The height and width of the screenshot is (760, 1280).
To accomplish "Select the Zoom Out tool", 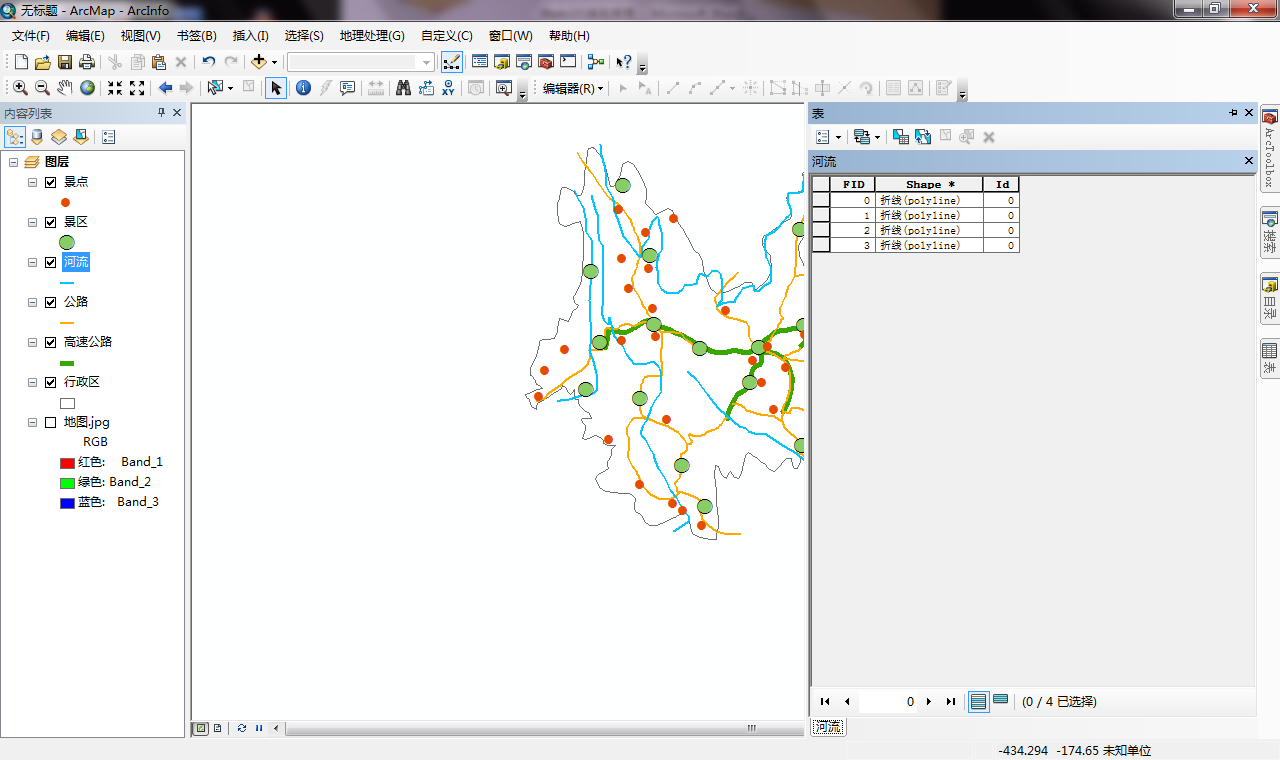I will pos(42,88).
